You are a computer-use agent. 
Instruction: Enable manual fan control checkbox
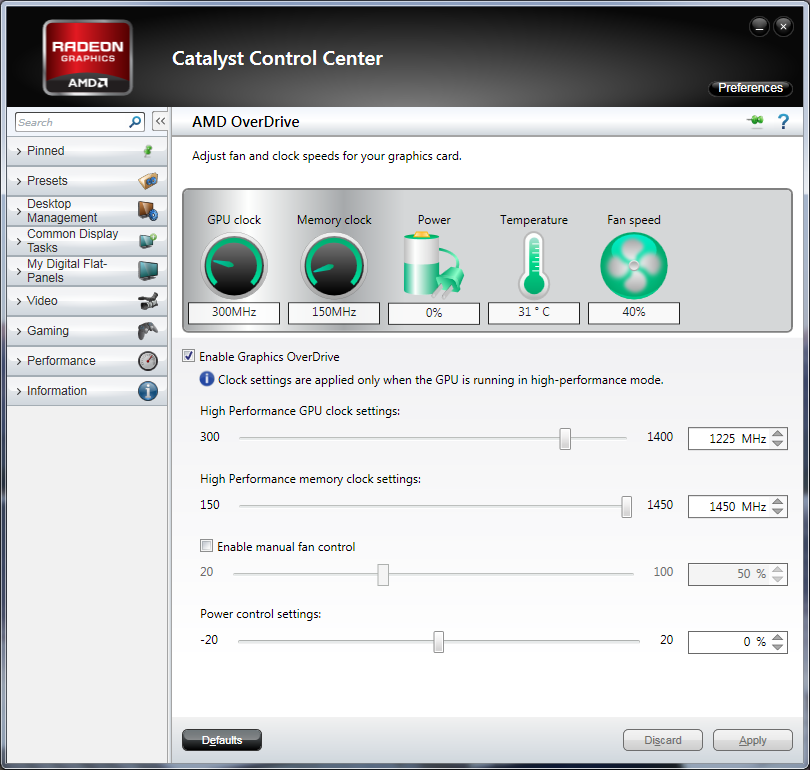[x=206, y=545]
